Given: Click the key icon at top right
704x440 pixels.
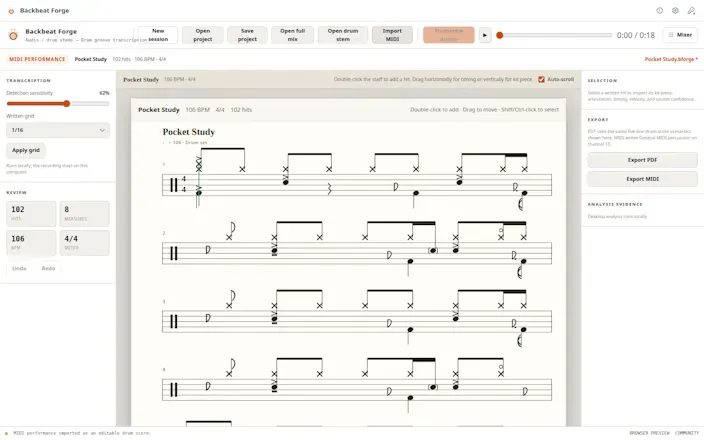Looking at the screenshot, I should pos(691,10).
